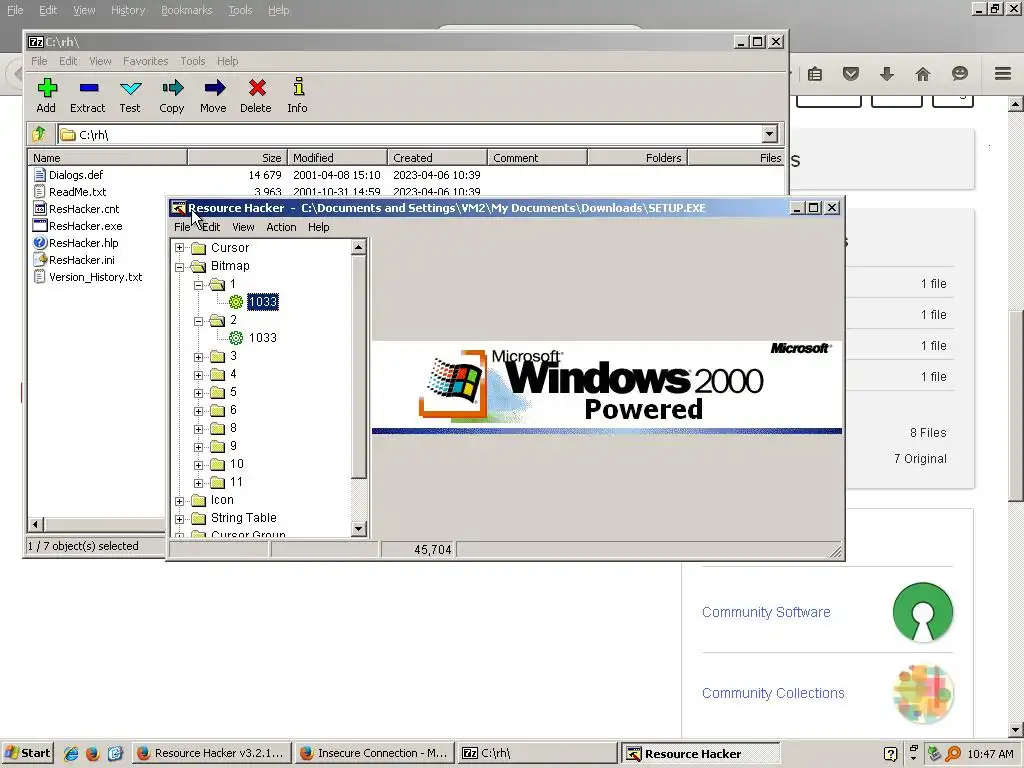The width and height of the screenshot is (1024, 768).
Task: Click the Pocket icon in Firefox toolbar
Action: coord(850,74)
